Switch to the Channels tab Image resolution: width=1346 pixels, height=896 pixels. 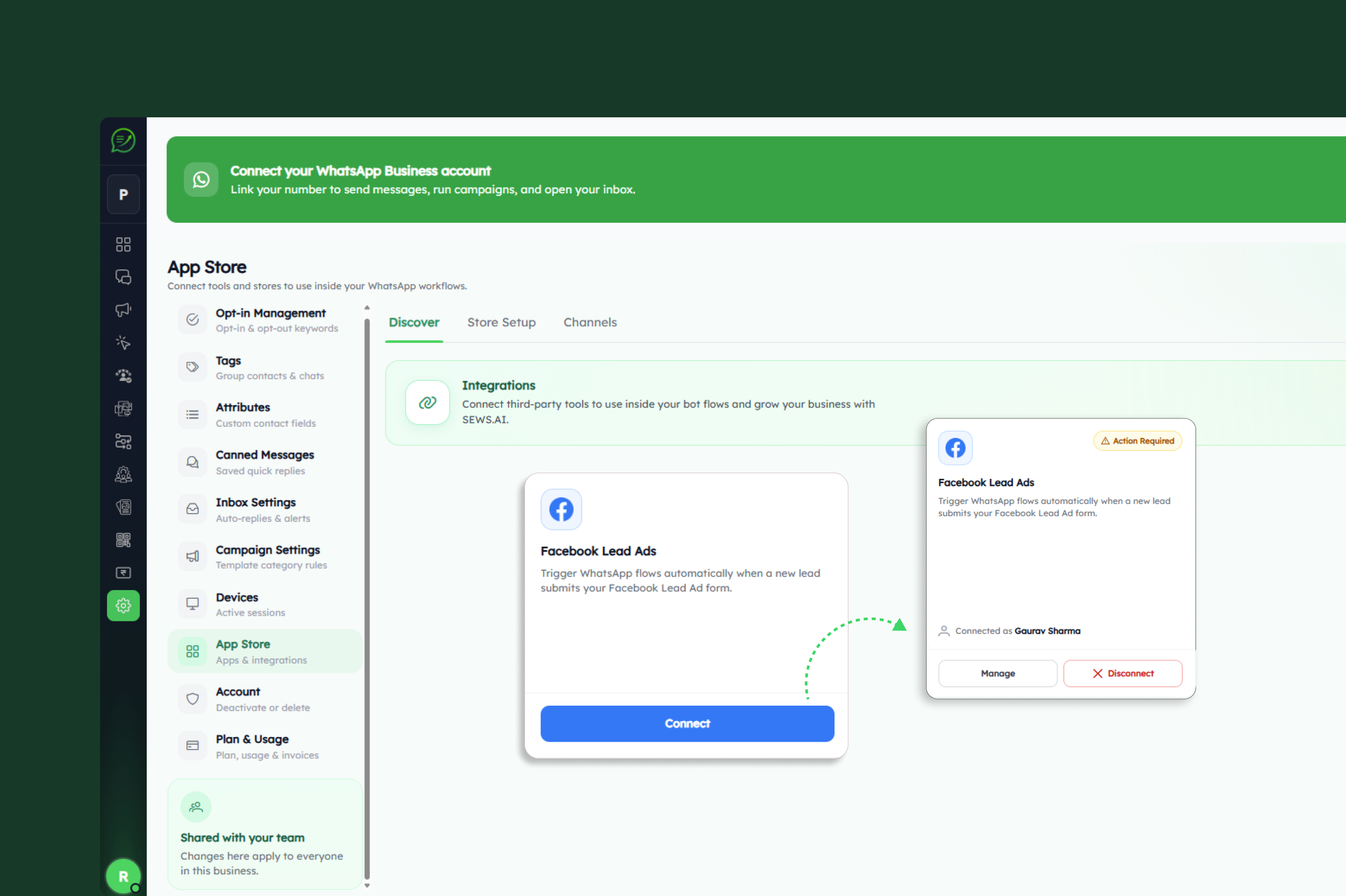[x=590, y=322]
